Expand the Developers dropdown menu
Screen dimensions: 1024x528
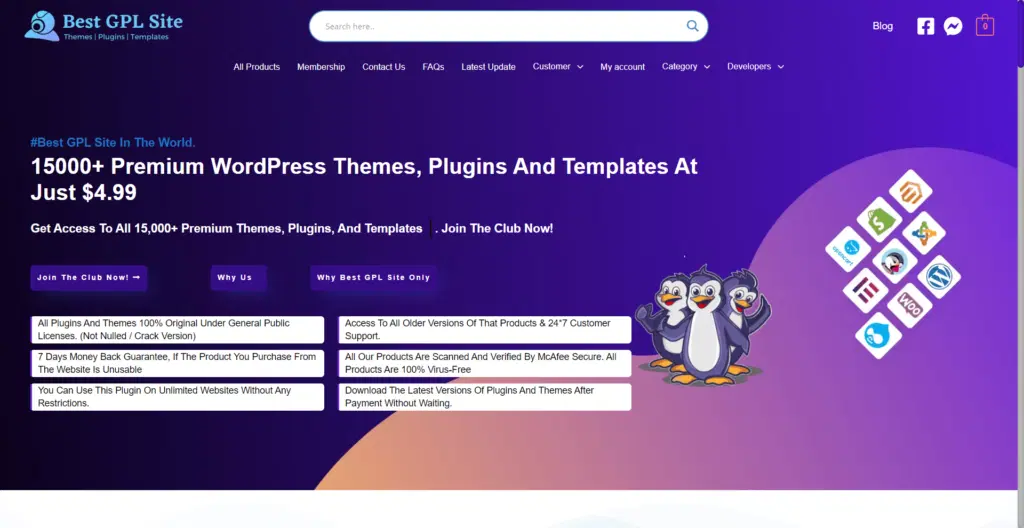(756, 67)
